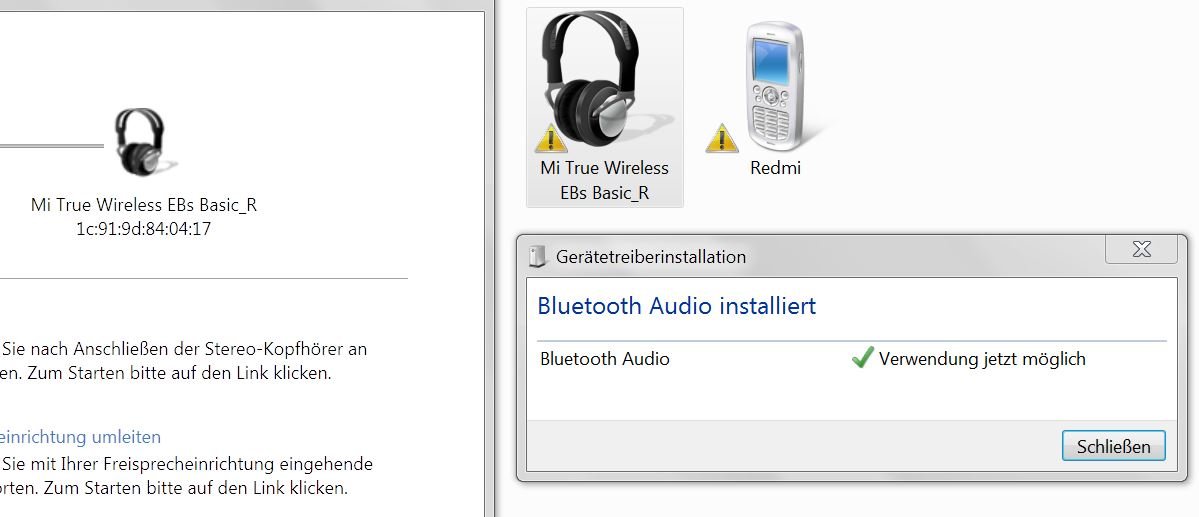Click the green checkmark next to Verwendung jetzt möglich
This screenshot has width=1199, height=517.
click(862, 357)
